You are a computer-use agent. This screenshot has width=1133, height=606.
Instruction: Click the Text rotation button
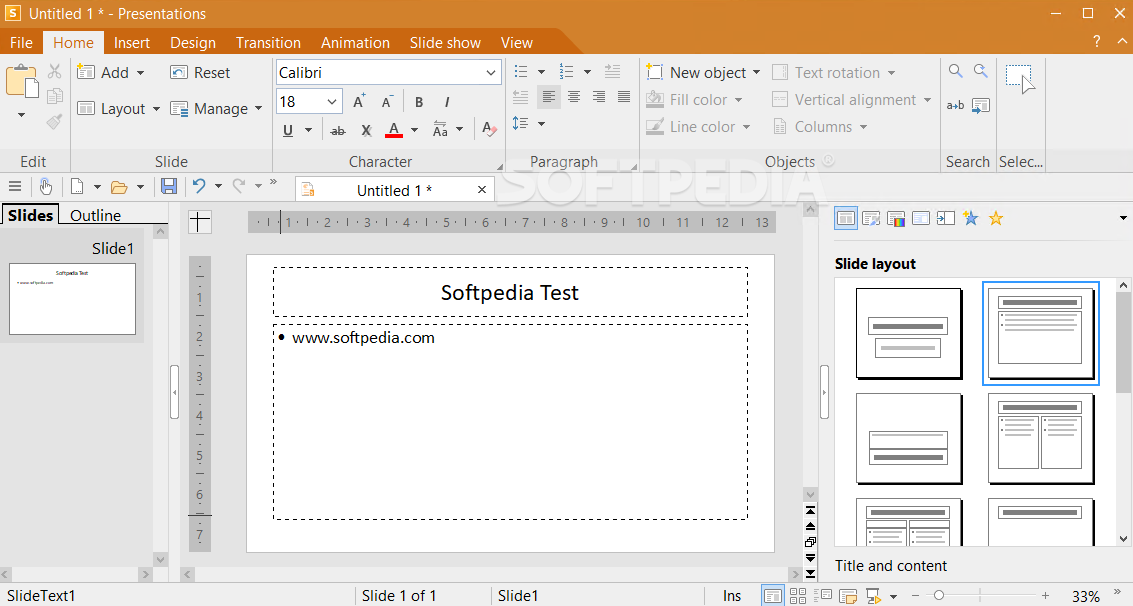pyautogui.click(x=833, y=72)
